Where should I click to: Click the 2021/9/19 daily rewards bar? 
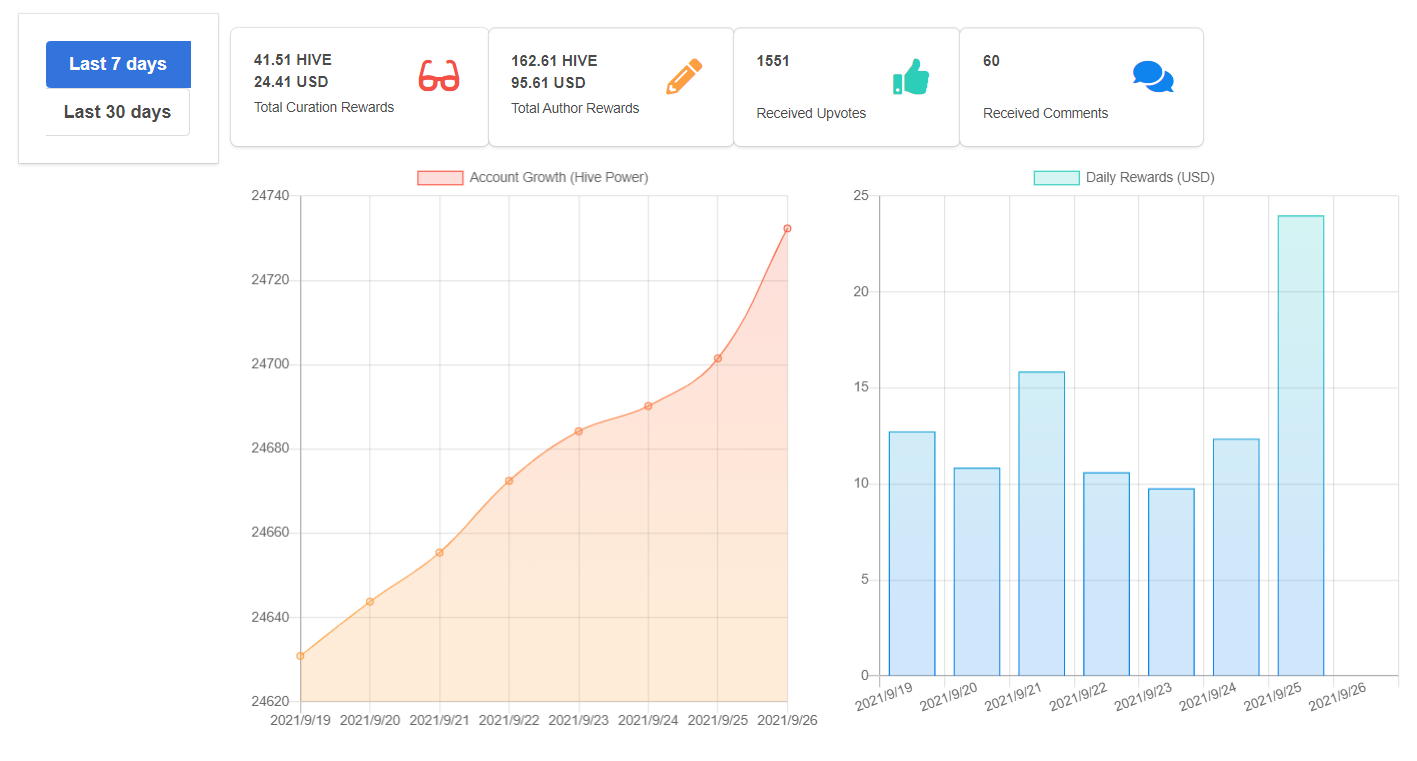click(x=912, y=553)
